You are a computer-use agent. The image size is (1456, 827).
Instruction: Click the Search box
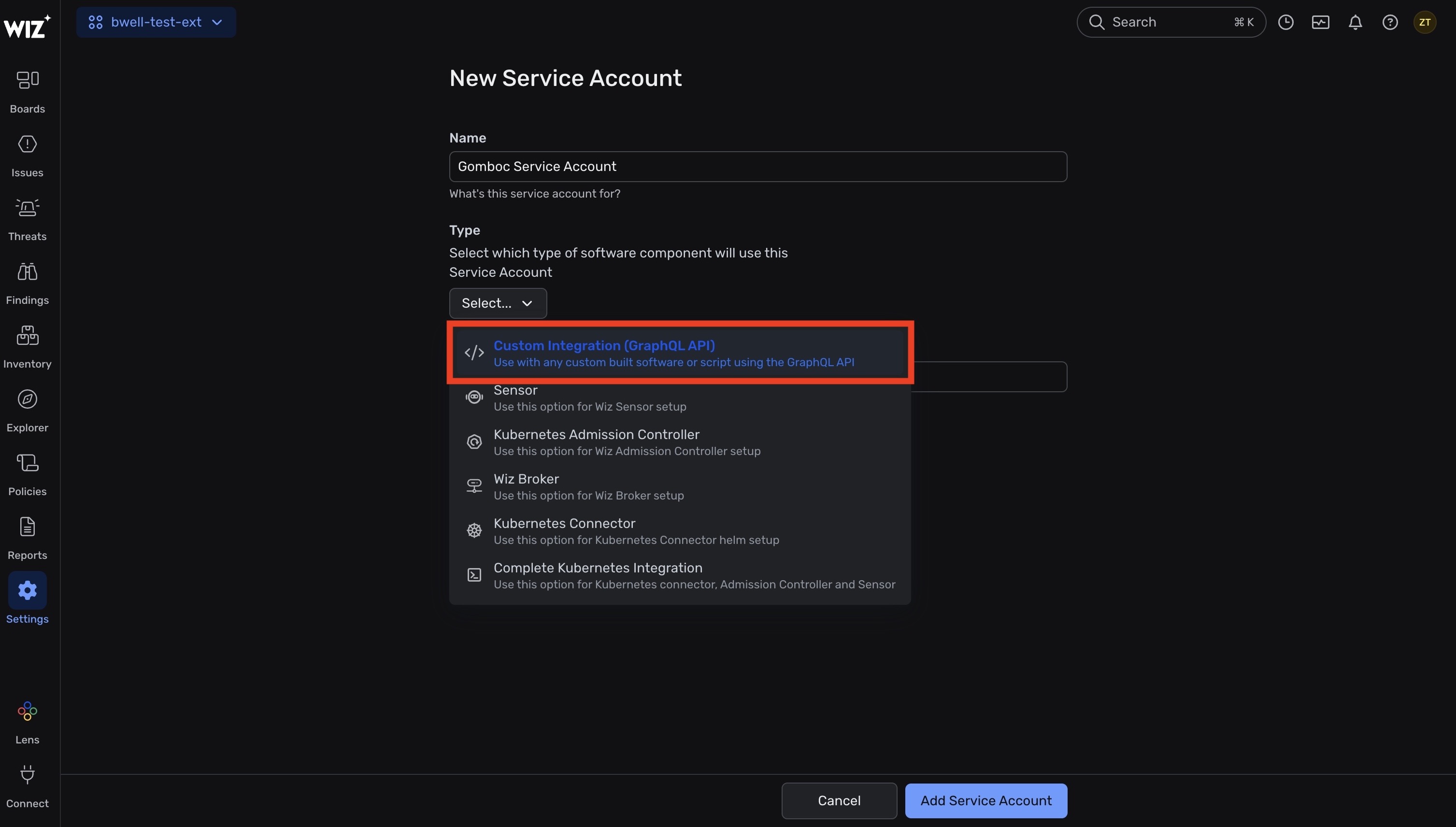pos(1171,22)
